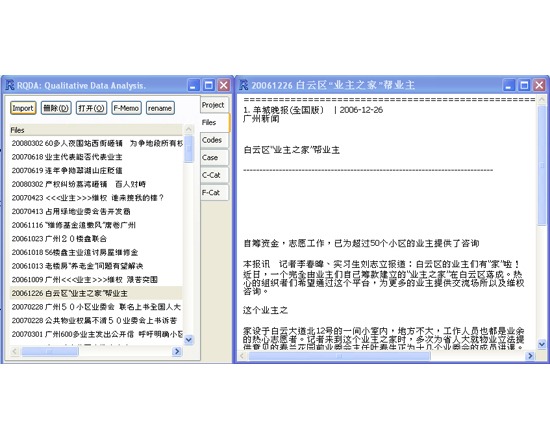Click the 删除(D) delete button
Viewport: 550px width, 440px height.
[56, 108]
